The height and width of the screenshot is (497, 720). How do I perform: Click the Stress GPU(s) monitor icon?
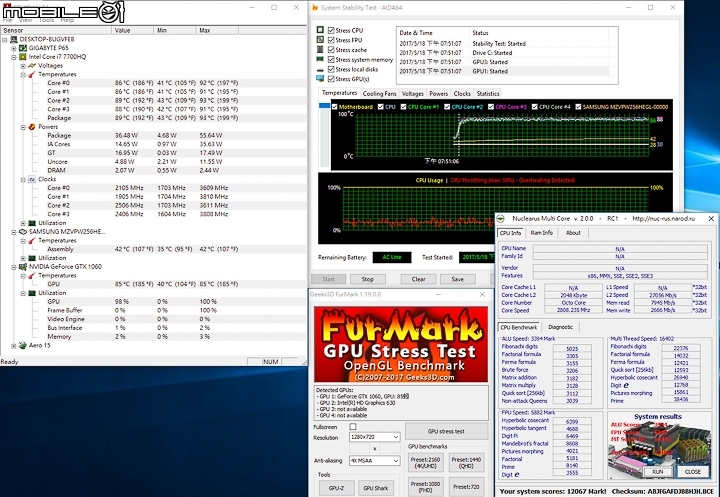[x=320, y=79]
